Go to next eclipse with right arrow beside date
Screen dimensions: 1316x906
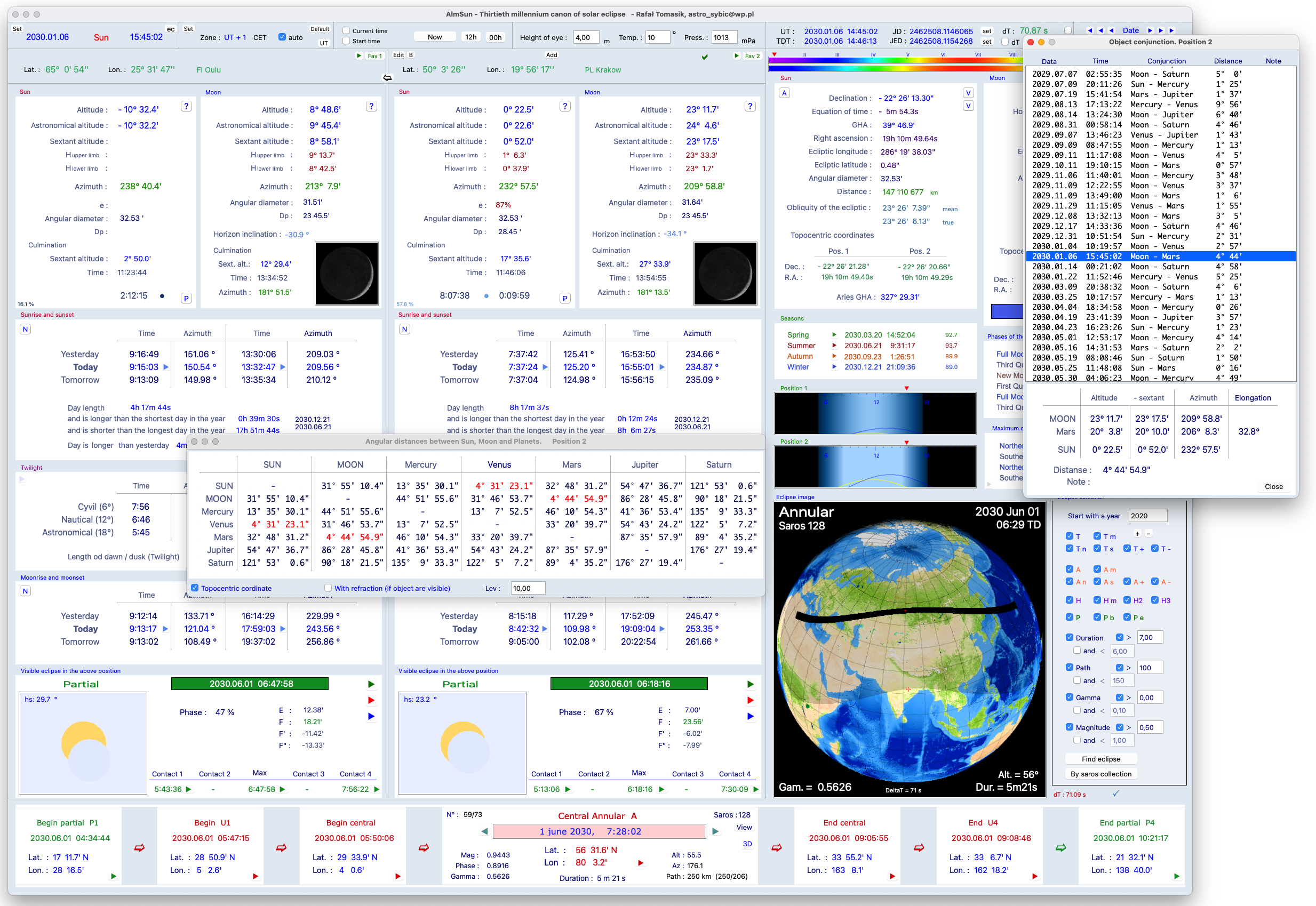click(715, 831)
